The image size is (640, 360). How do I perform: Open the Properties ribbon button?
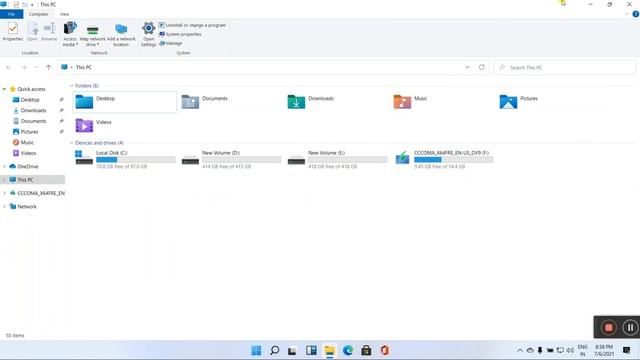pyautogui.click(x=13, y=32)
